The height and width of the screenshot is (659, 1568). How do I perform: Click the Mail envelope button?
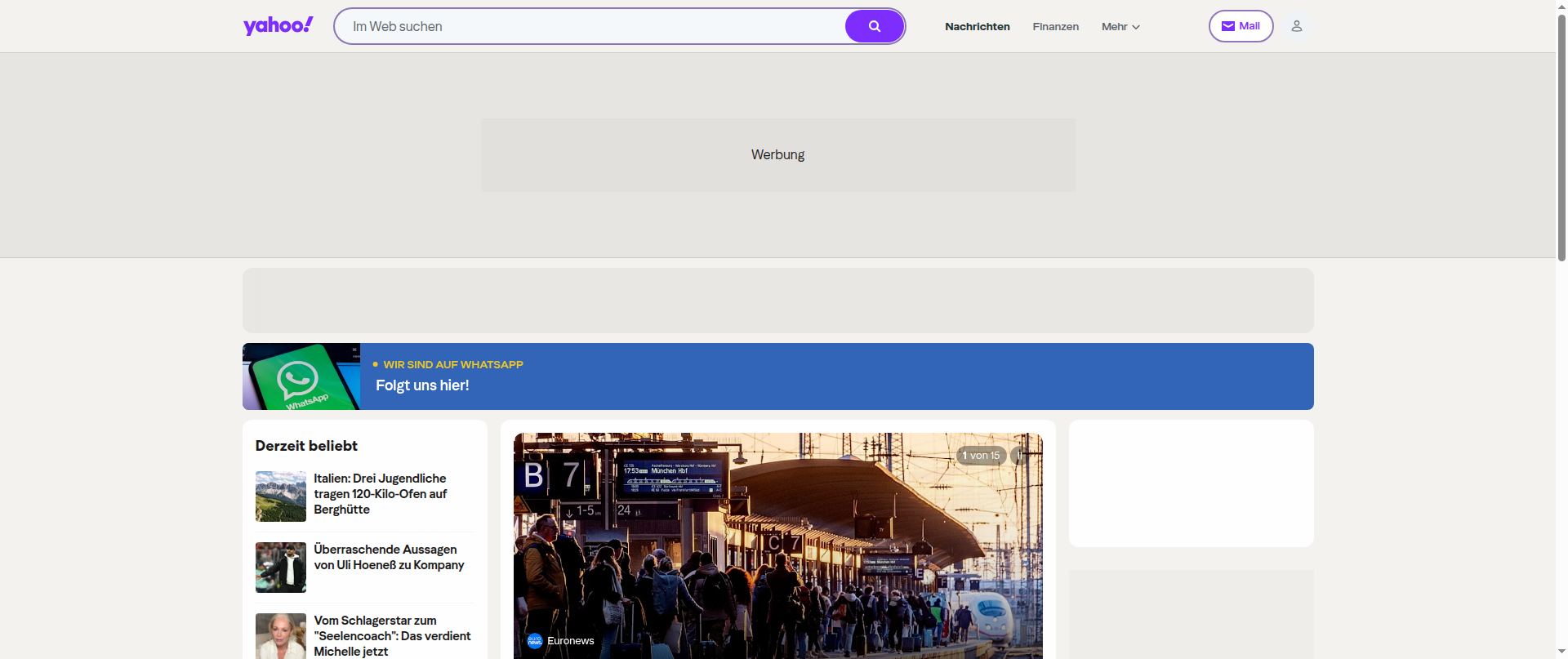click(x=1241, y=26)
